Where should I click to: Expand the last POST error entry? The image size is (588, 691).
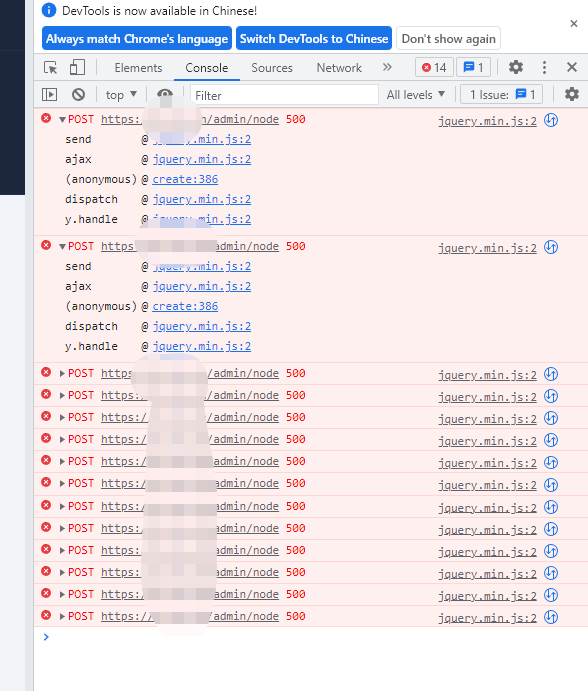[x=63, y=616]
